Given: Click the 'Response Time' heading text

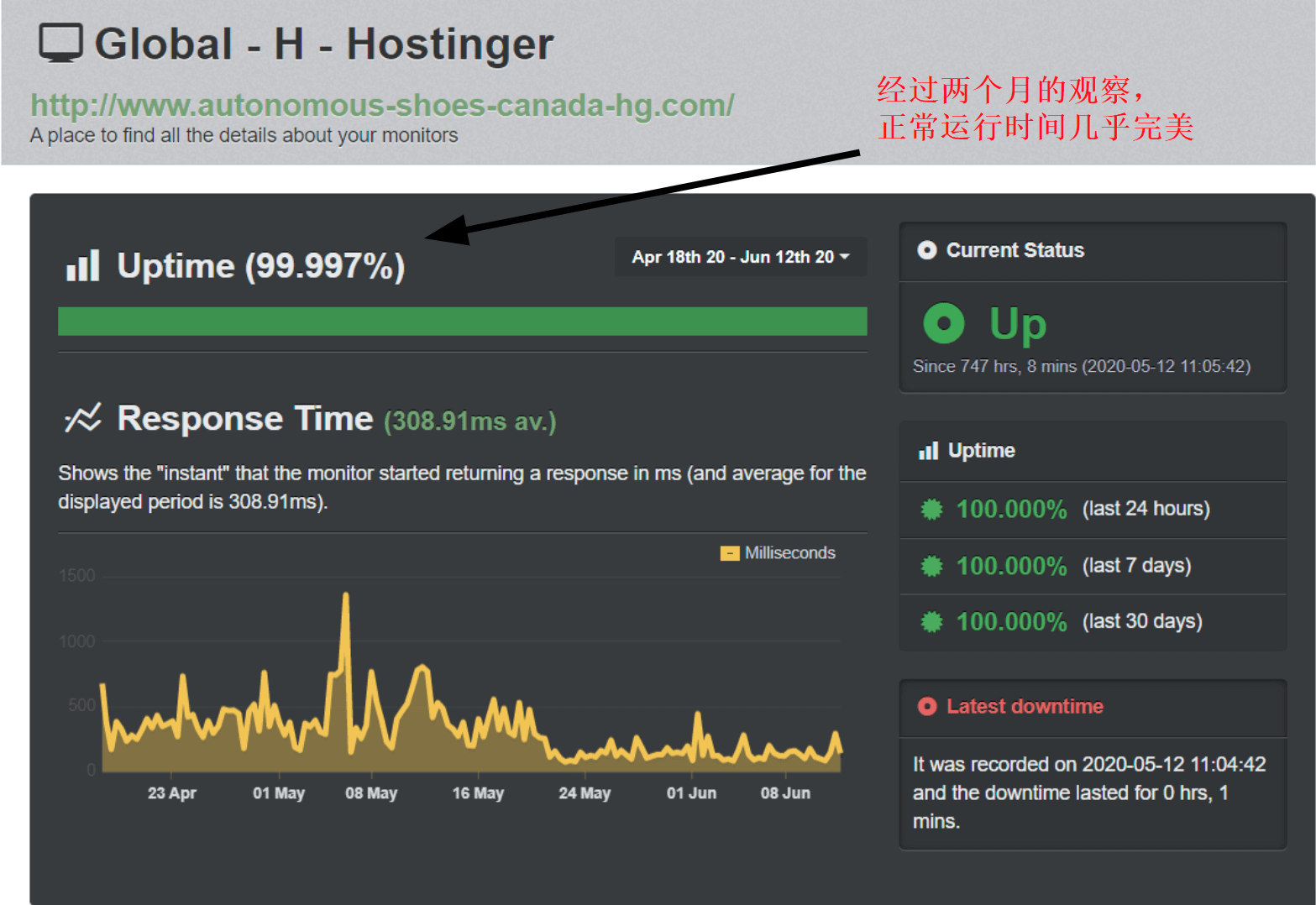Looking at the screenshot, I should pyautogui.click(x=245, y=418).
